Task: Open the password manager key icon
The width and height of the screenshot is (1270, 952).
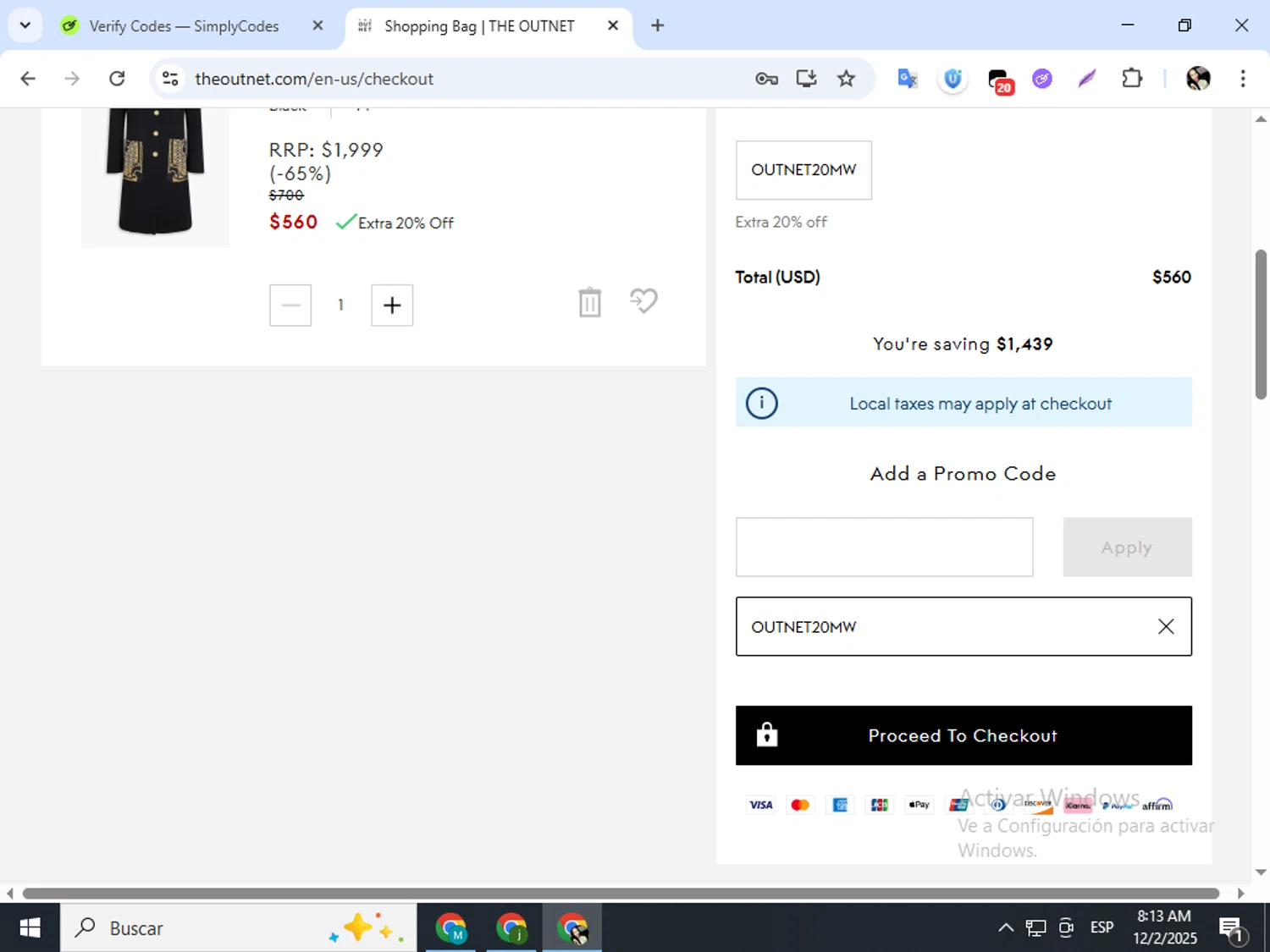Action: tap(766, 79)
